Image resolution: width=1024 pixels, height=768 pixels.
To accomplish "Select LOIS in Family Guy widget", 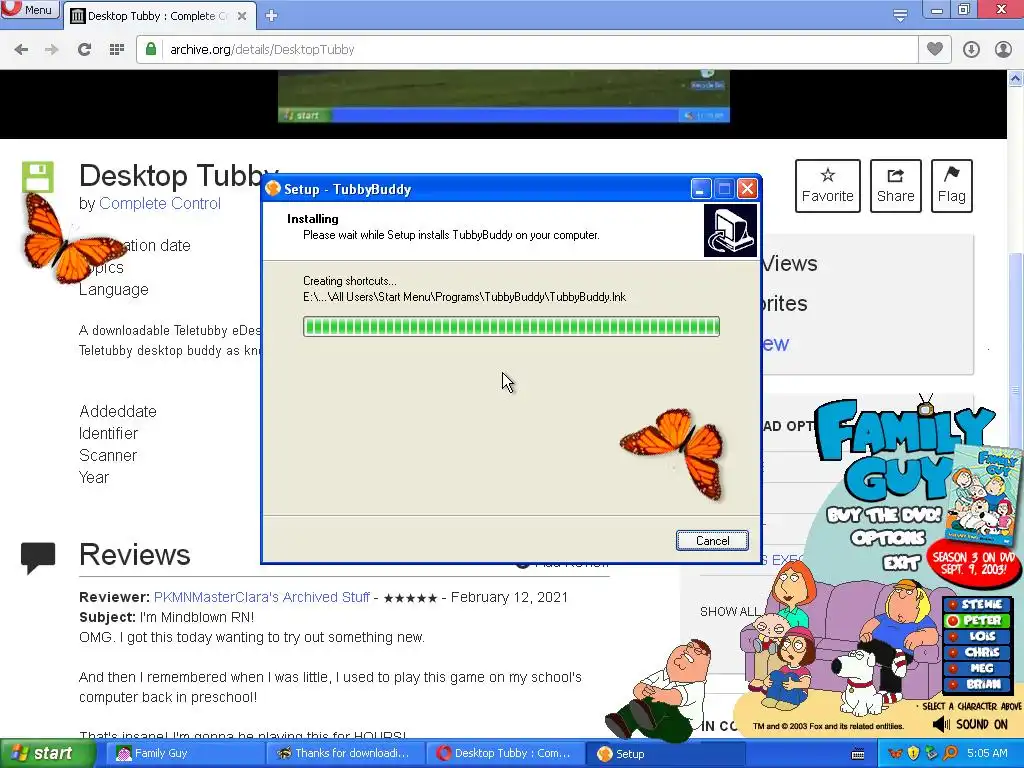I will [976, 636].
